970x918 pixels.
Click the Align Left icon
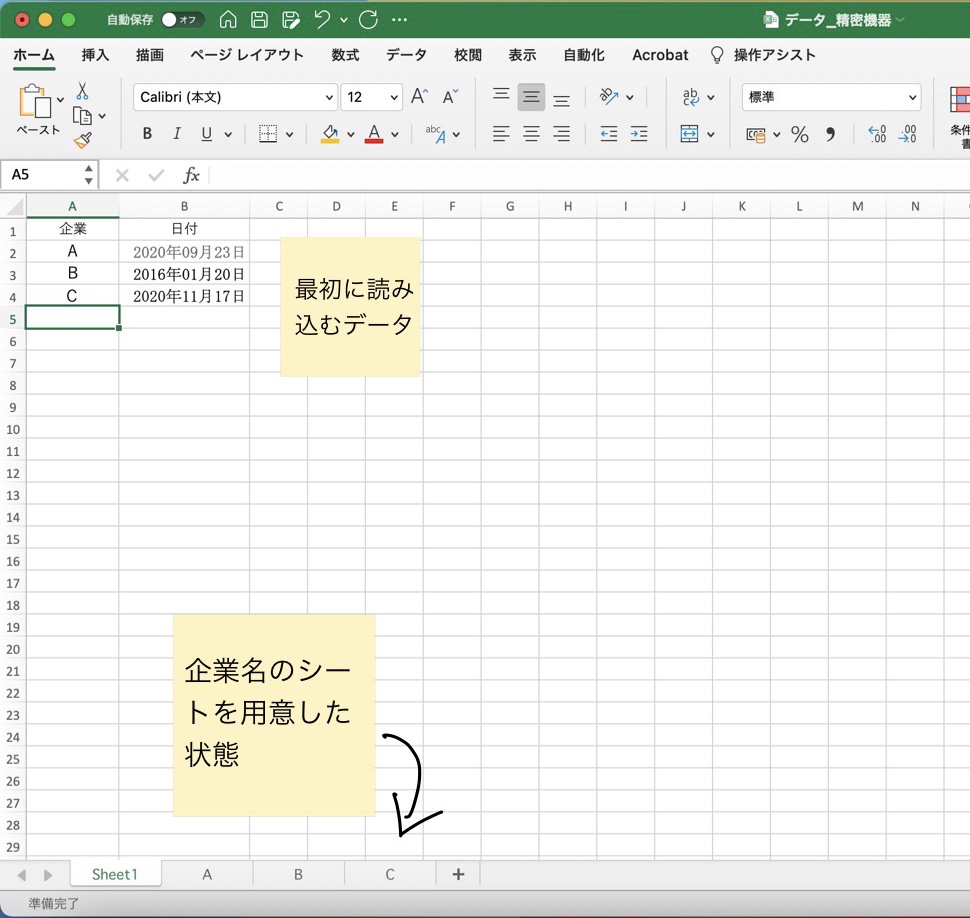(501, 134)
